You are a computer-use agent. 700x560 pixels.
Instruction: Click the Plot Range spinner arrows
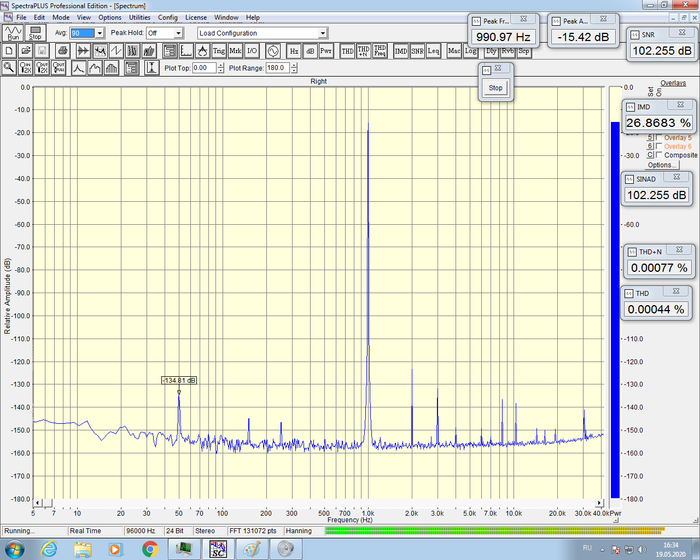[x=293, y=67]
